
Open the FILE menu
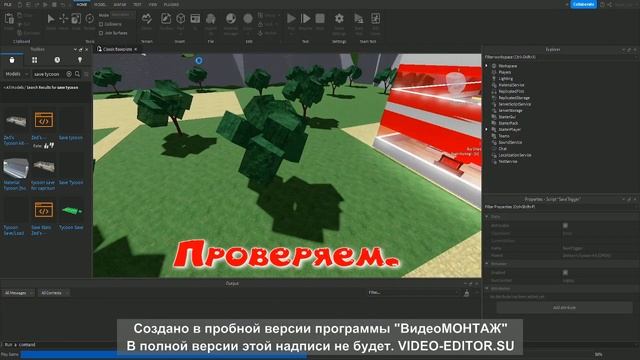pos(7,4)
